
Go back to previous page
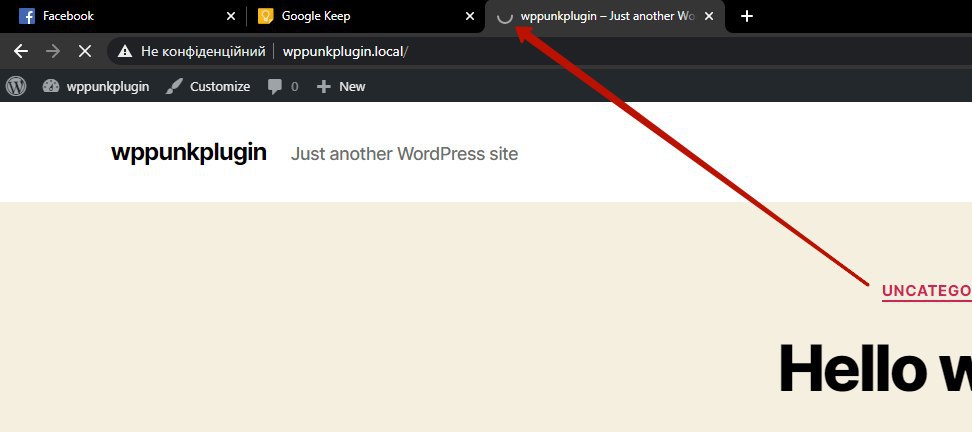pos(21,51)
